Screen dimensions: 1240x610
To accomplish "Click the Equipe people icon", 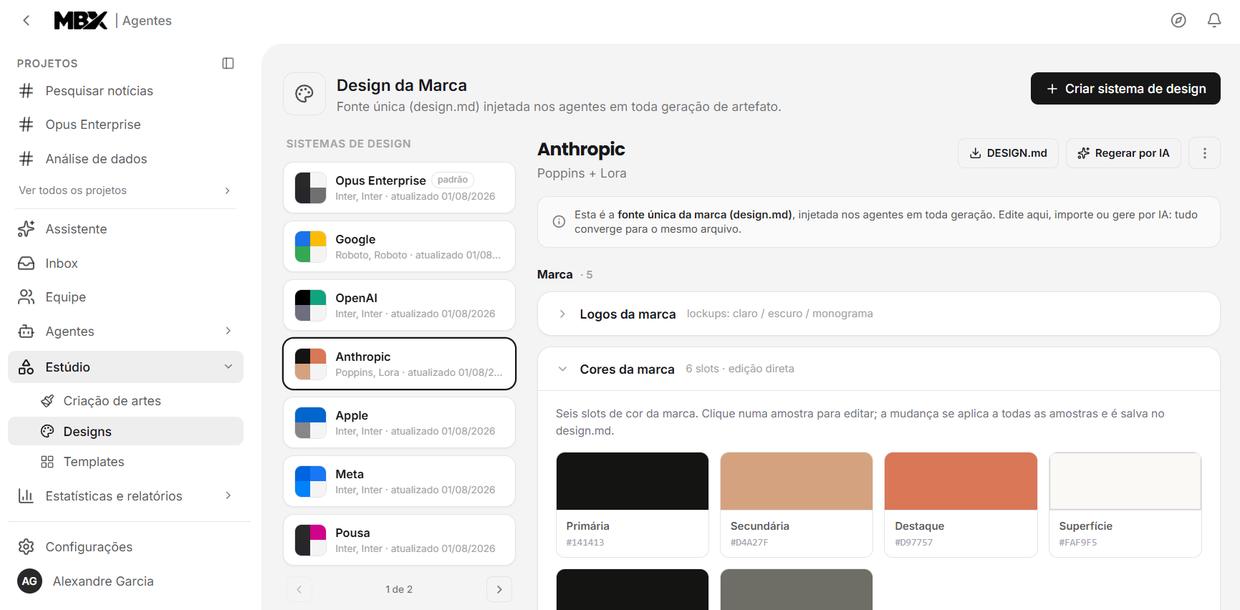I will 27,297.
